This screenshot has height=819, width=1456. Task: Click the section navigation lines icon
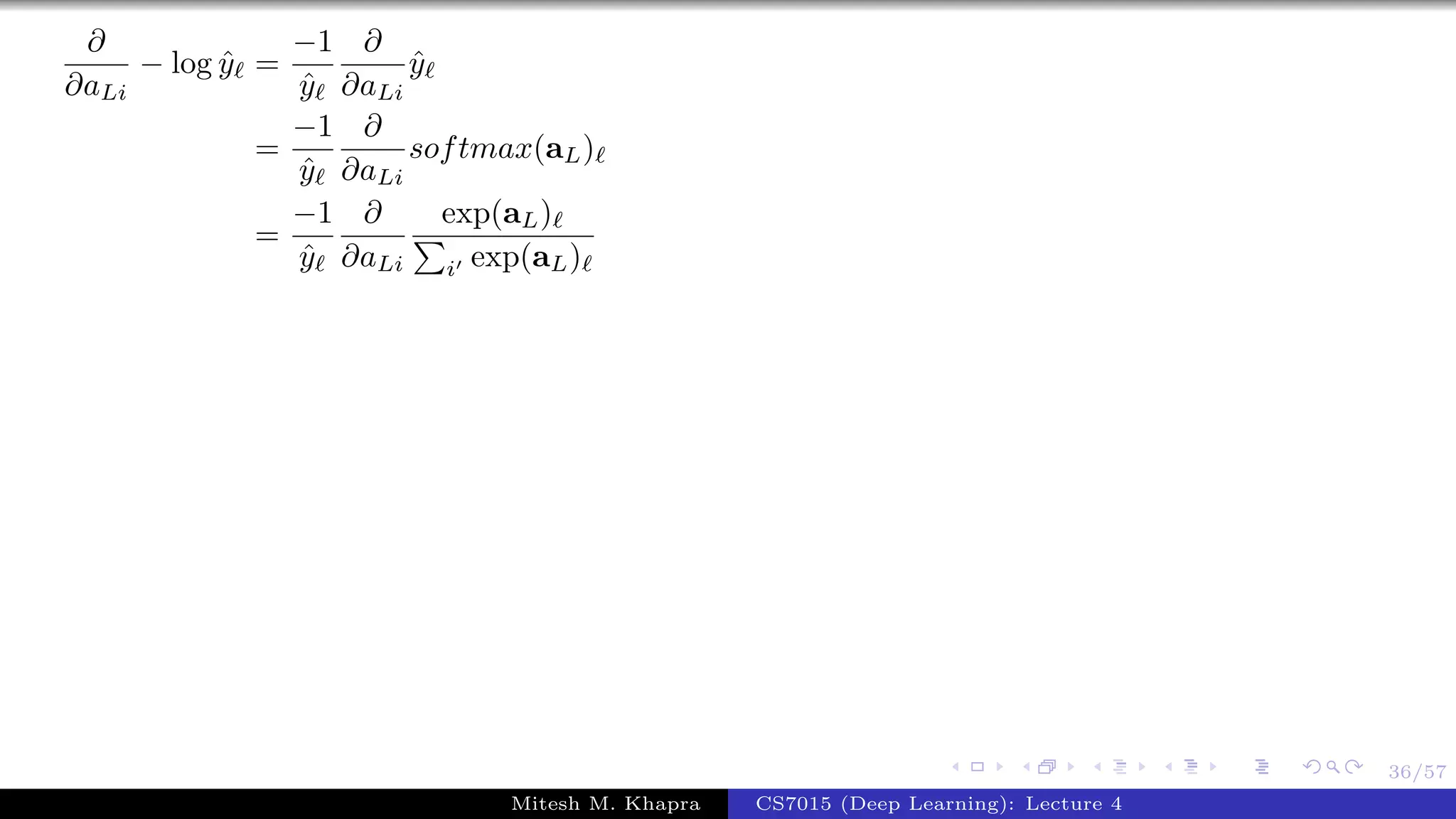pyautogui.click(x=1191, y=766)
